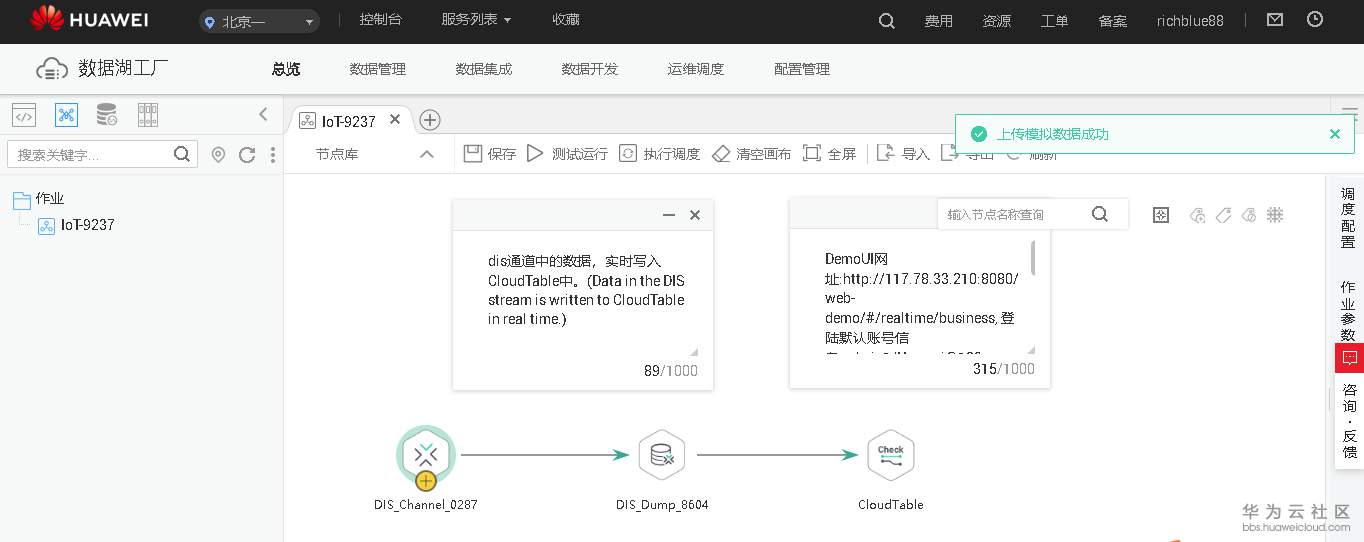This screenshot has height=542, width=1364.
Task: Click the third tag icon left of grid
Action: [1249, 215]
